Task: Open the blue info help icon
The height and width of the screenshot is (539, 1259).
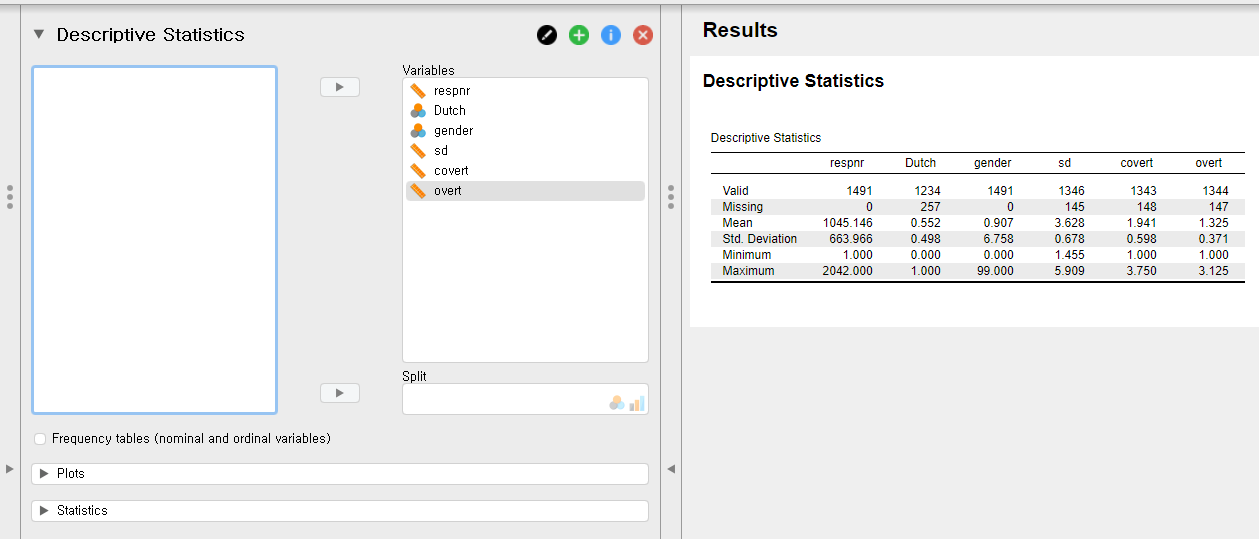Action: coord(611,35)
